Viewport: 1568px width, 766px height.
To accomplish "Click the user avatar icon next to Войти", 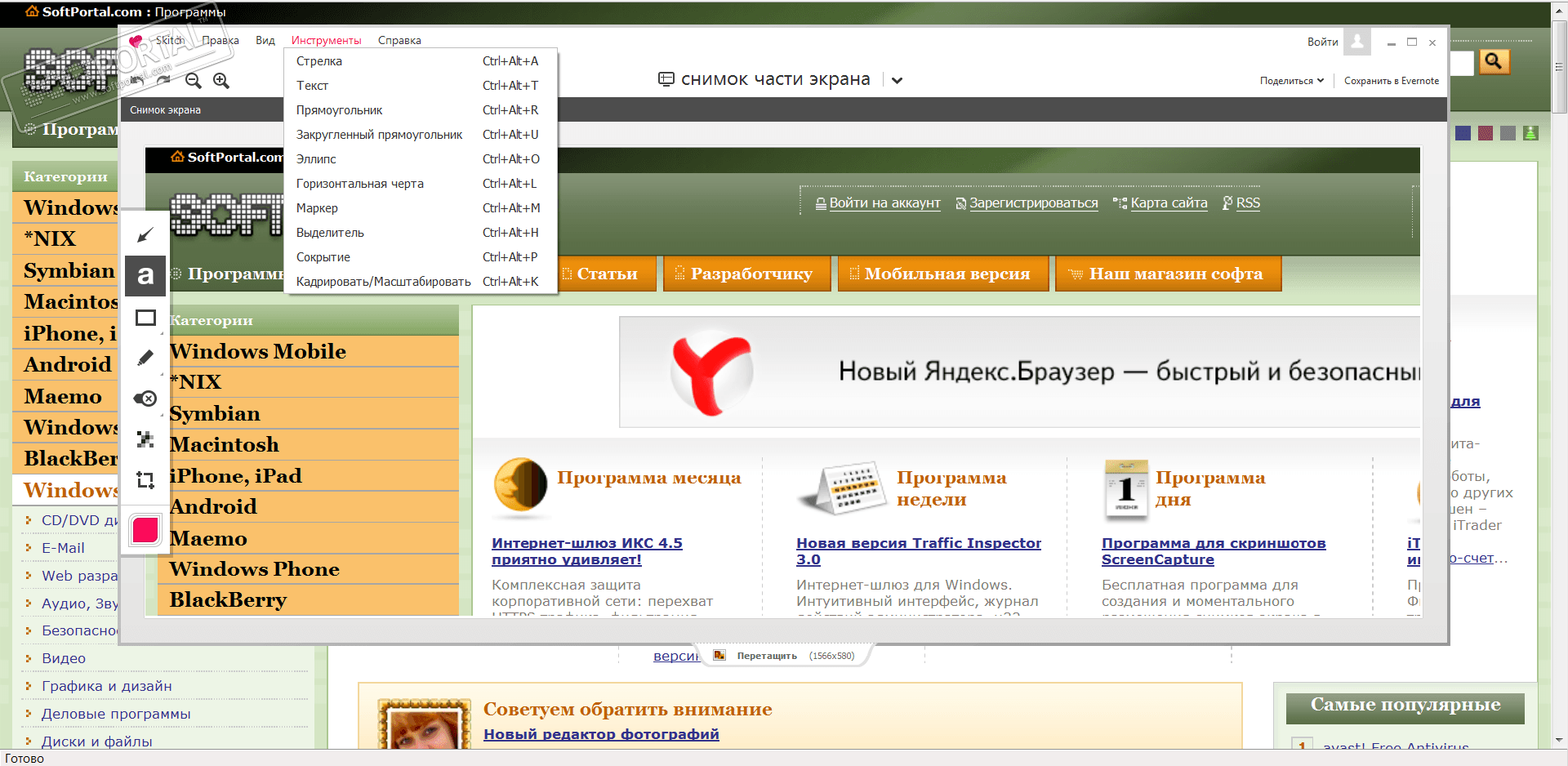I will 1357,41.
